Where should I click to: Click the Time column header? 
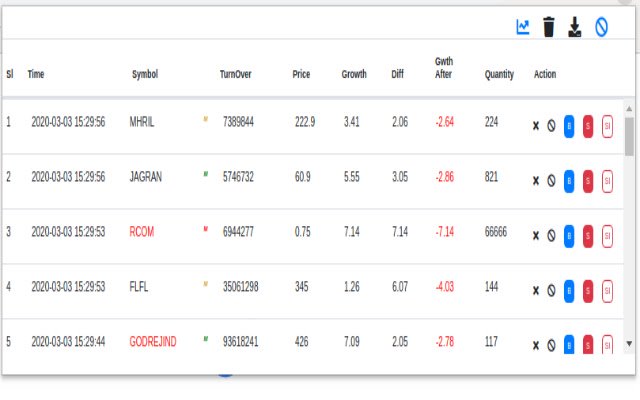click(x=36, y=74)
